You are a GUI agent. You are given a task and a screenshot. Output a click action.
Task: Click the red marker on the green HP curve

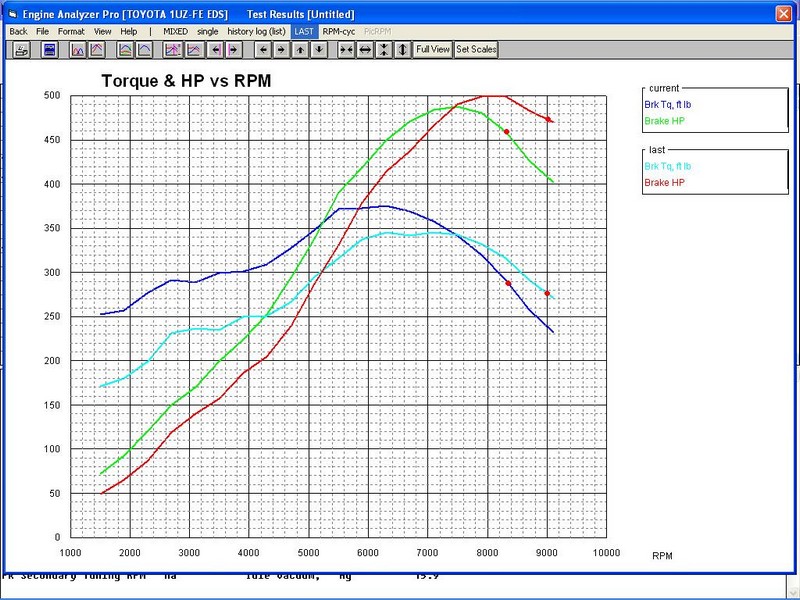pyautogui.click(x=507, y=132)
